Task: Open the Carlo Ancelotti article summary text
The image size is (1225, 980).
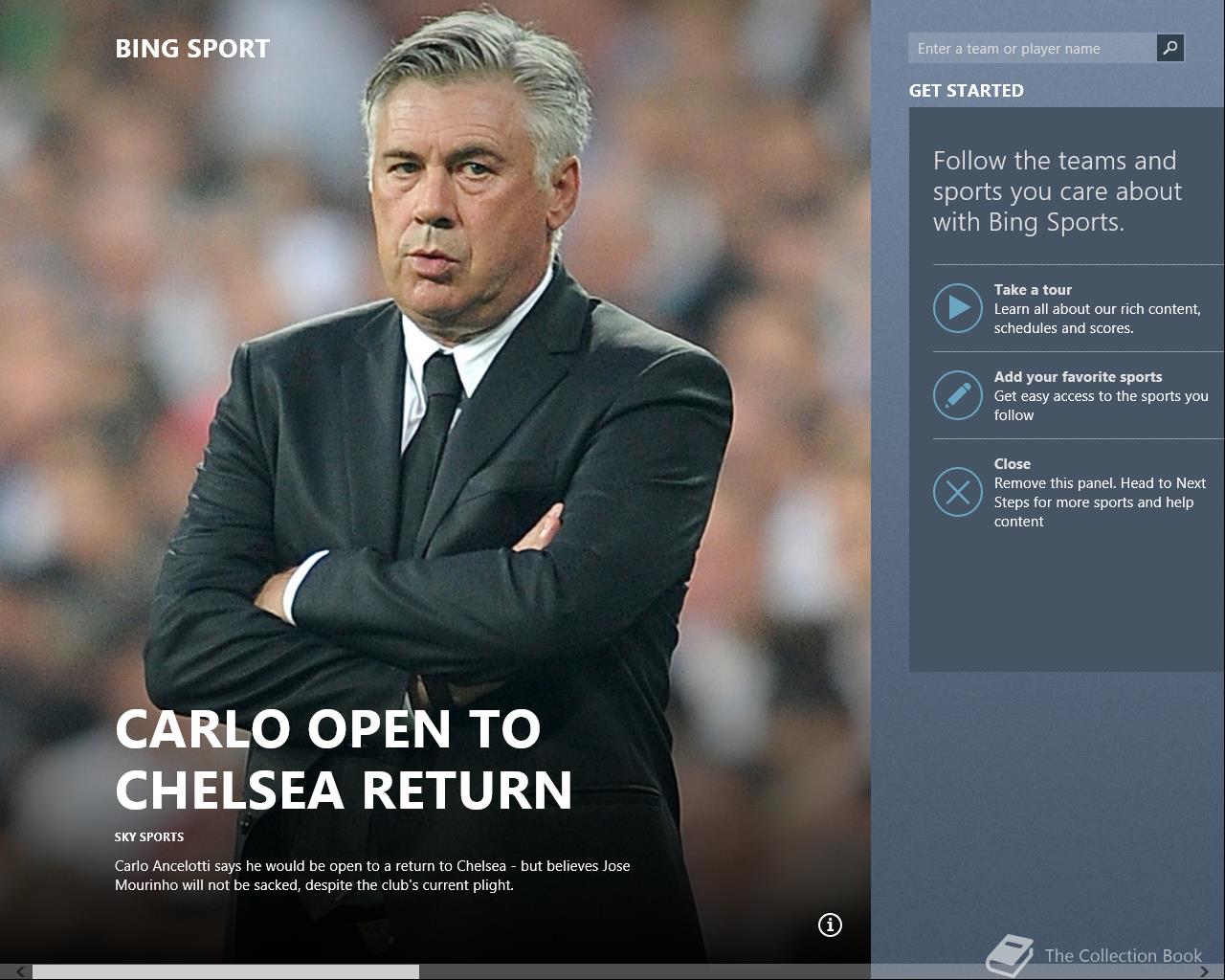Action: pos(372,876)
